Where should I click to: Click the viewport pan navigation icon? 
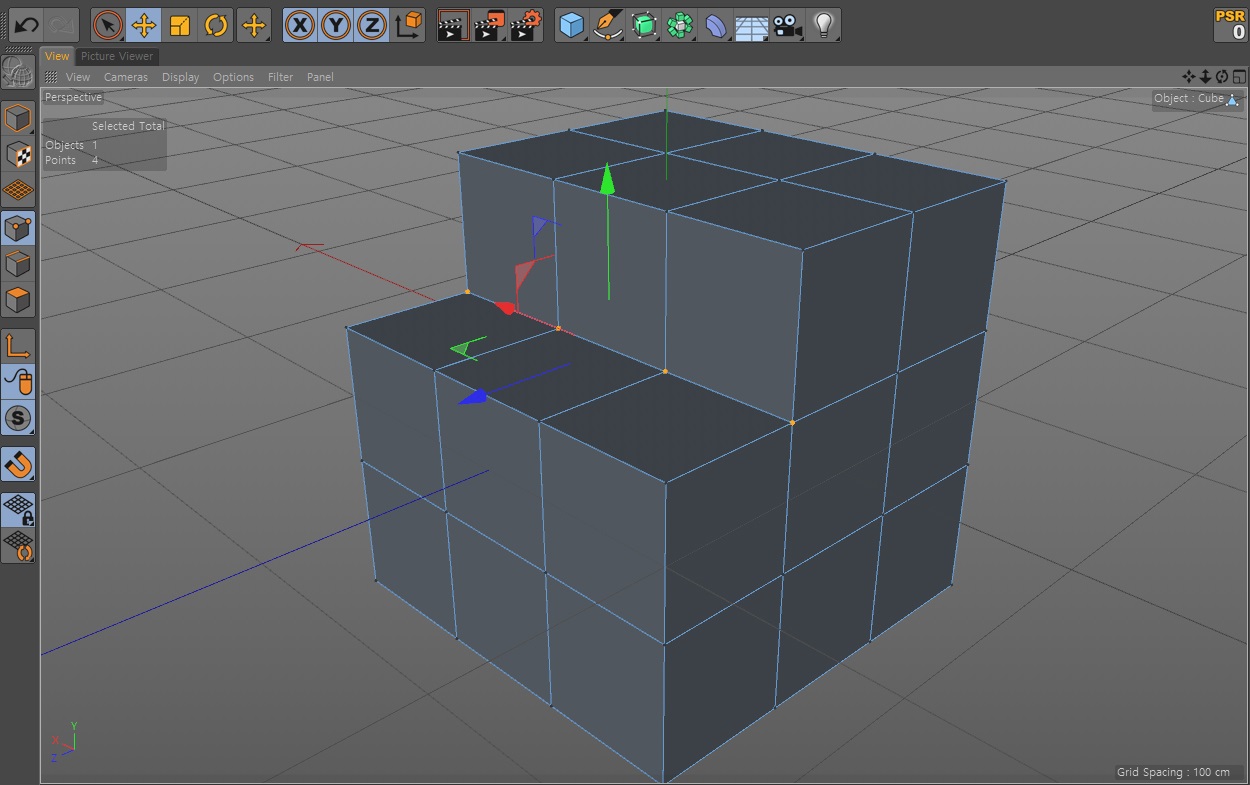[x=1189, y=77]
